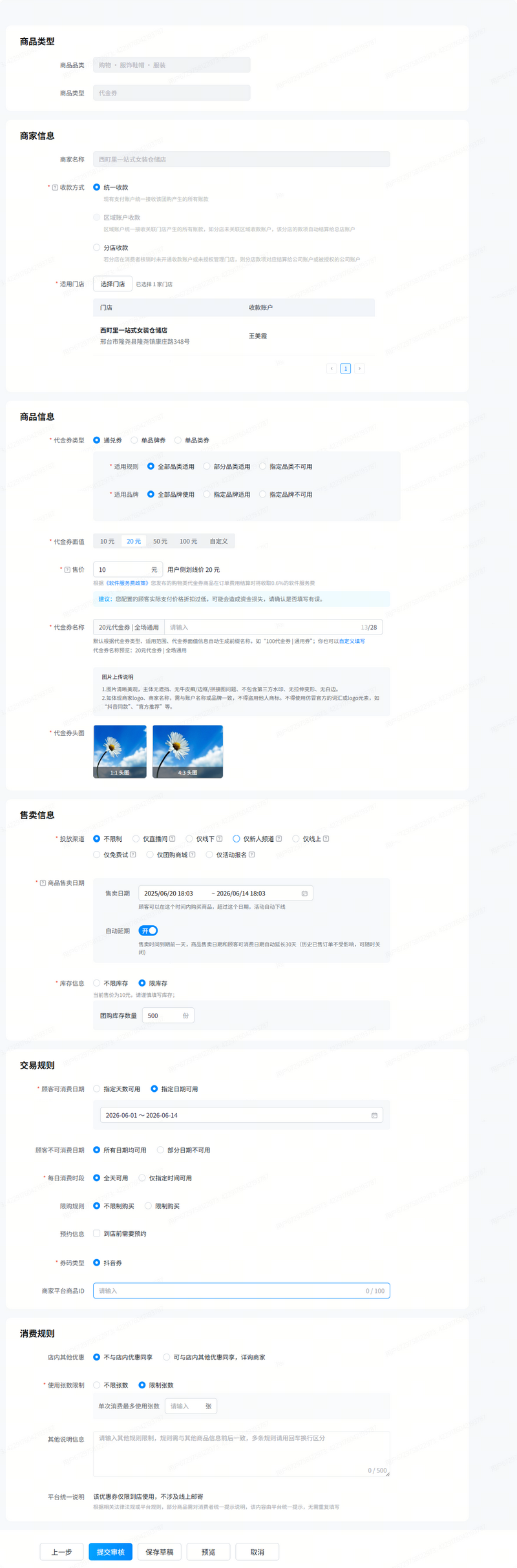Select 10 元 voucher face value
517x1568 pixels.
tap(107, 541)
